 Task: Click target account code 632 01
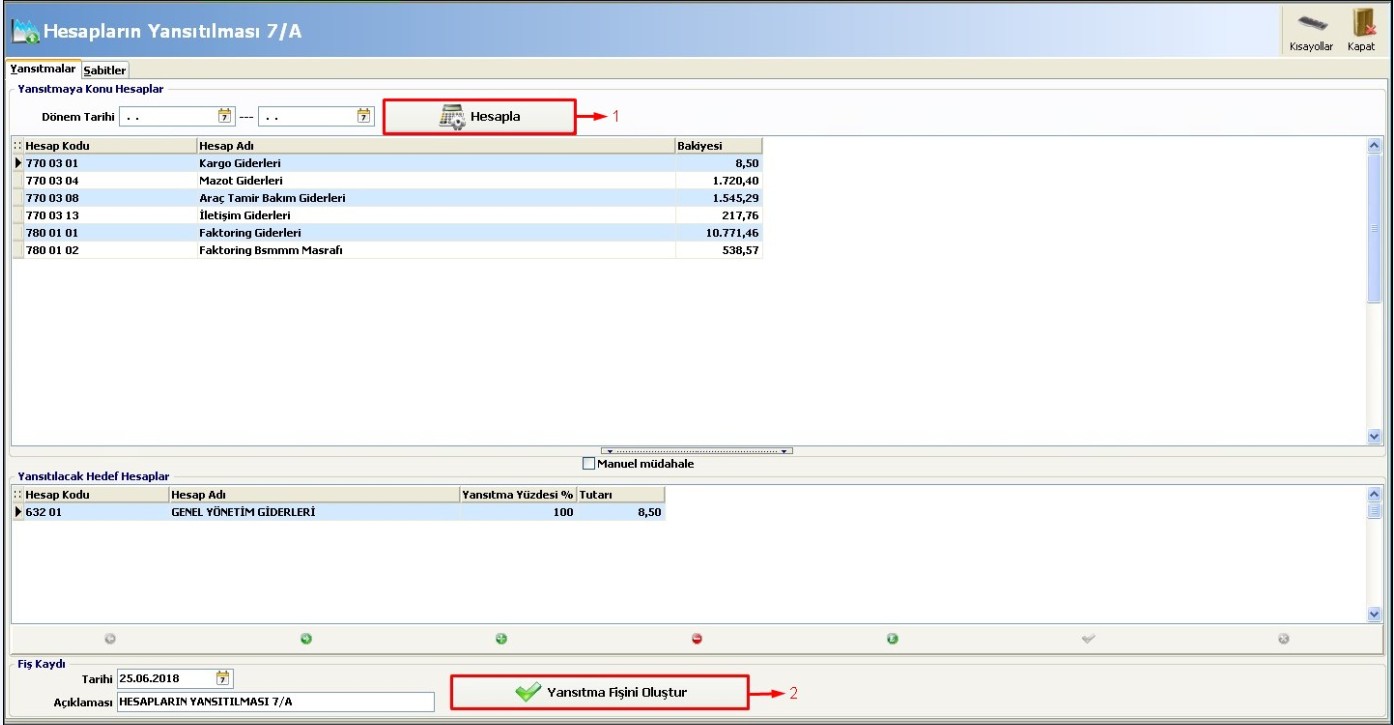click(x=43, y=513)
